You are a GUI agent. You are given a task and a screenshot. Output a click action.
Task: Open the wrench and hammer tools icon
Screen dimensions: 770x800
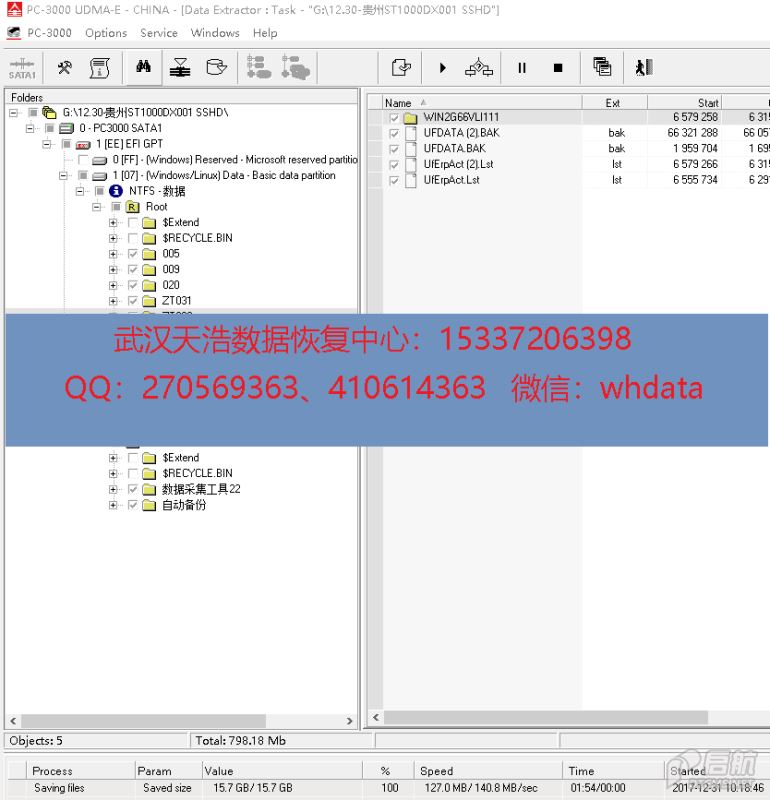[64, 68]
